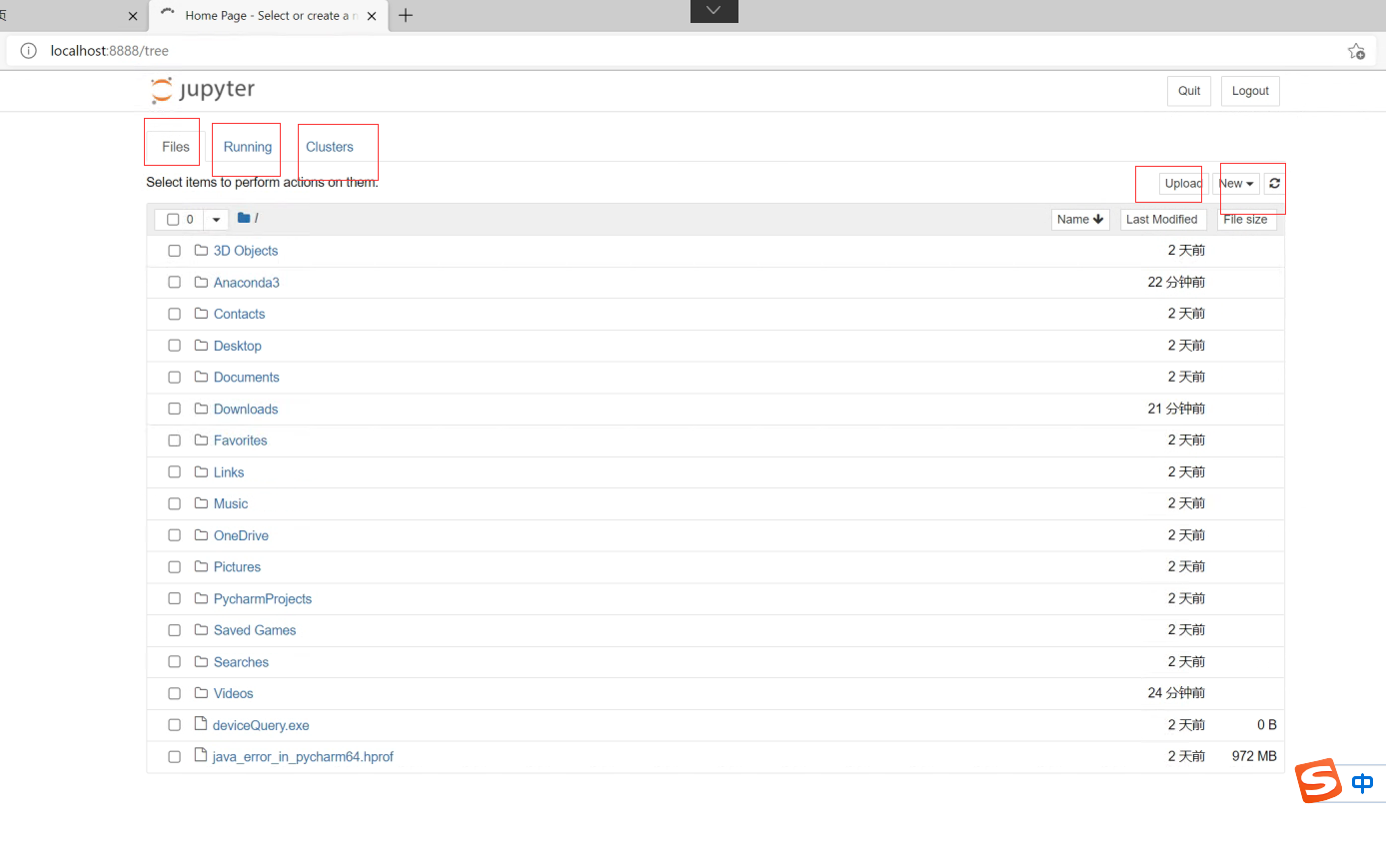
Task: Open the deviceQuery.exe file link
Action: coord(261,726)
